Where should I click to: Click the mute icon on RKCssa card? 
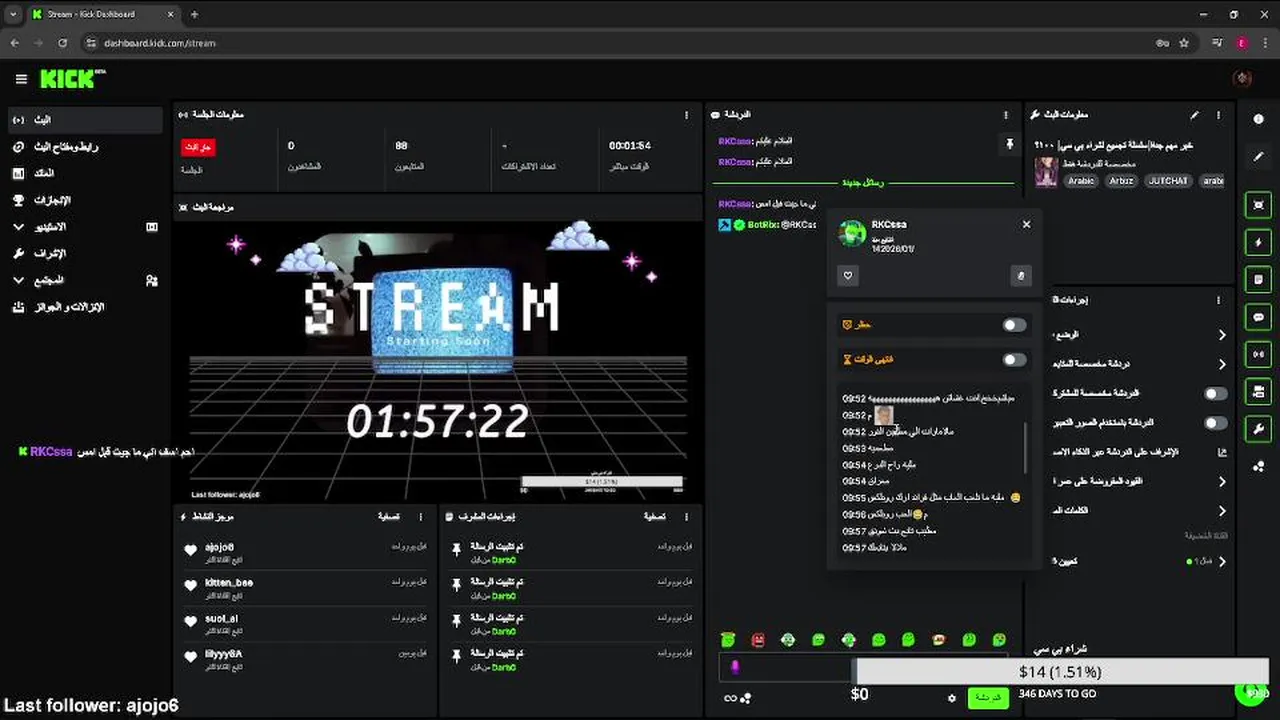(x=1020, y=276)
